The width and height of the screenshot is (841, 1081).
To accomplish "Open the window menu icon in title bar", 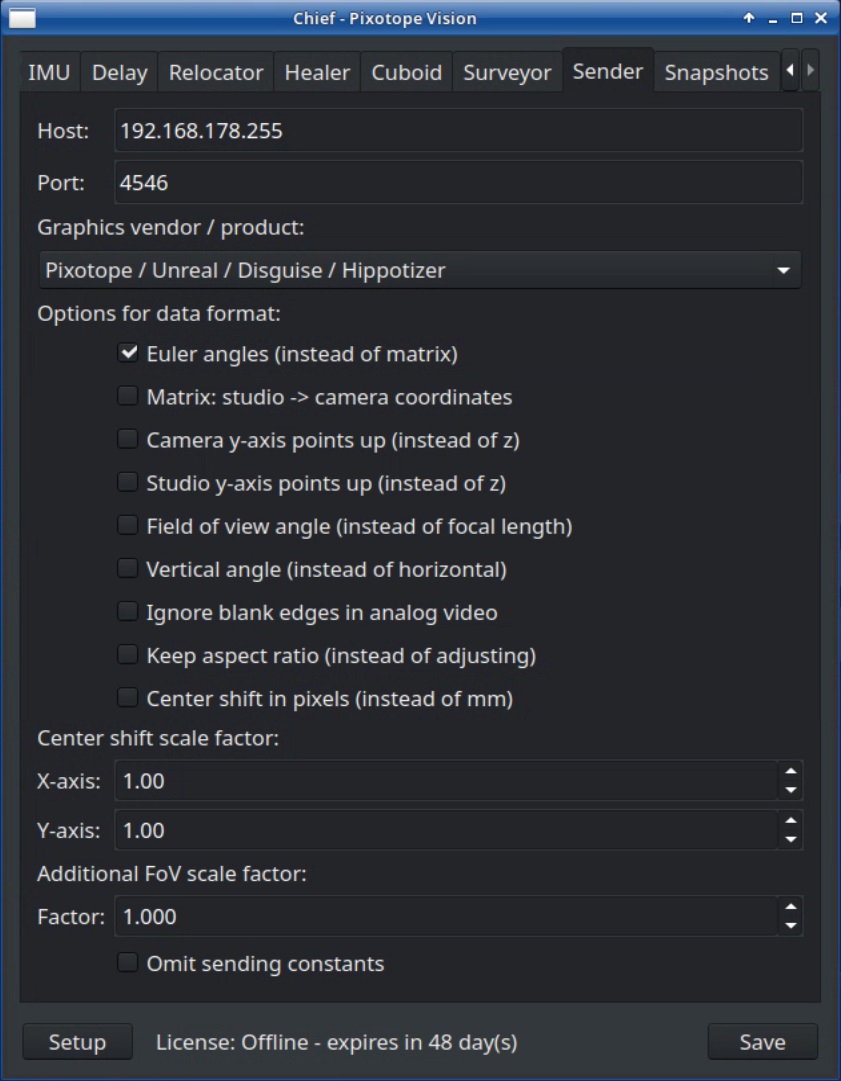I will (x=22, y=18).
